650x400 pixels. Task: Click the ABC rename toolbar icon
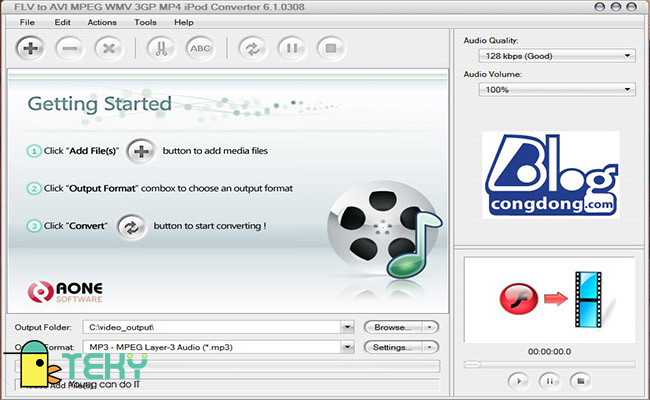(x=200, y=47)
